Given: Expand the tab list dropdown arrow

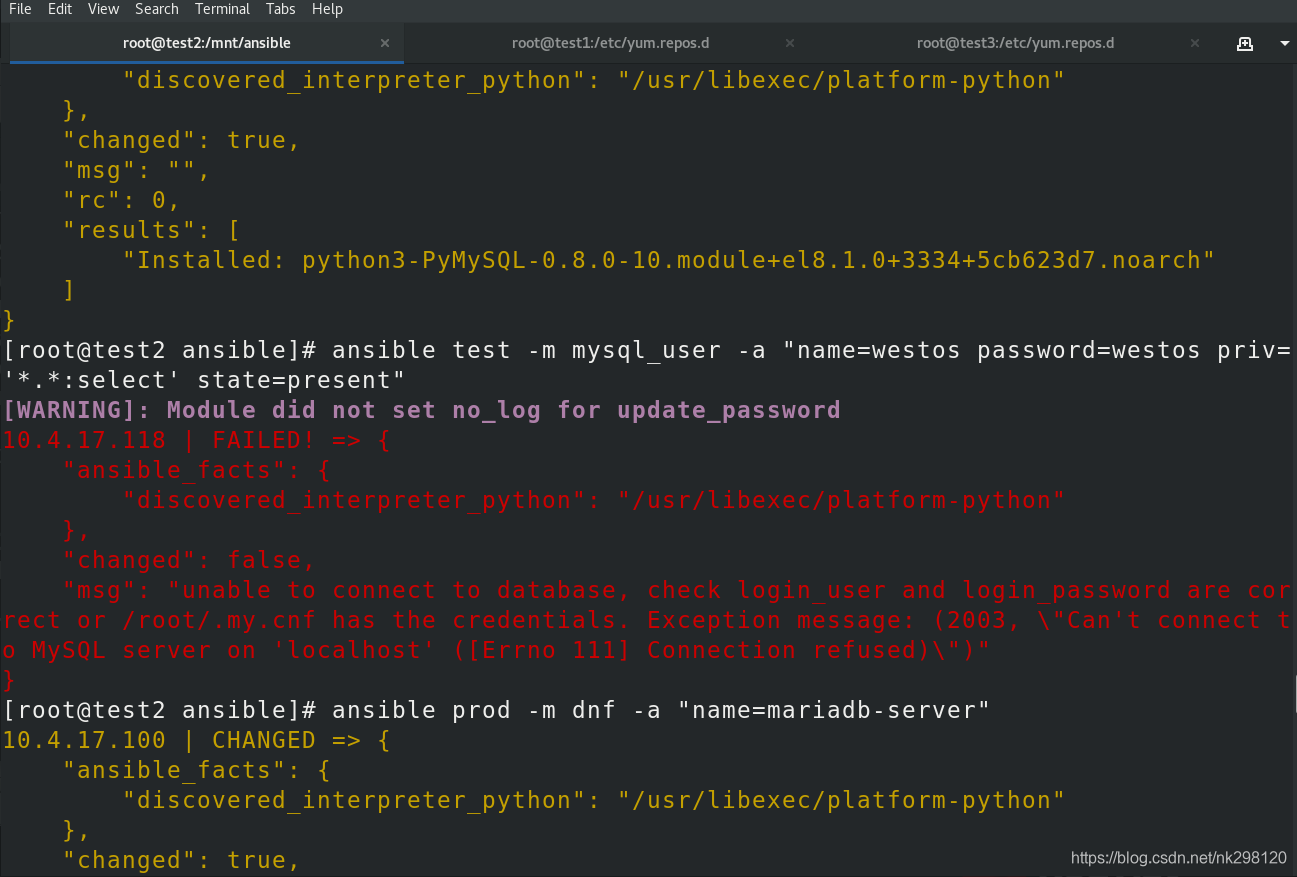Looking at the screenshot, I should pyautogui.click(x=1285, y=43).
